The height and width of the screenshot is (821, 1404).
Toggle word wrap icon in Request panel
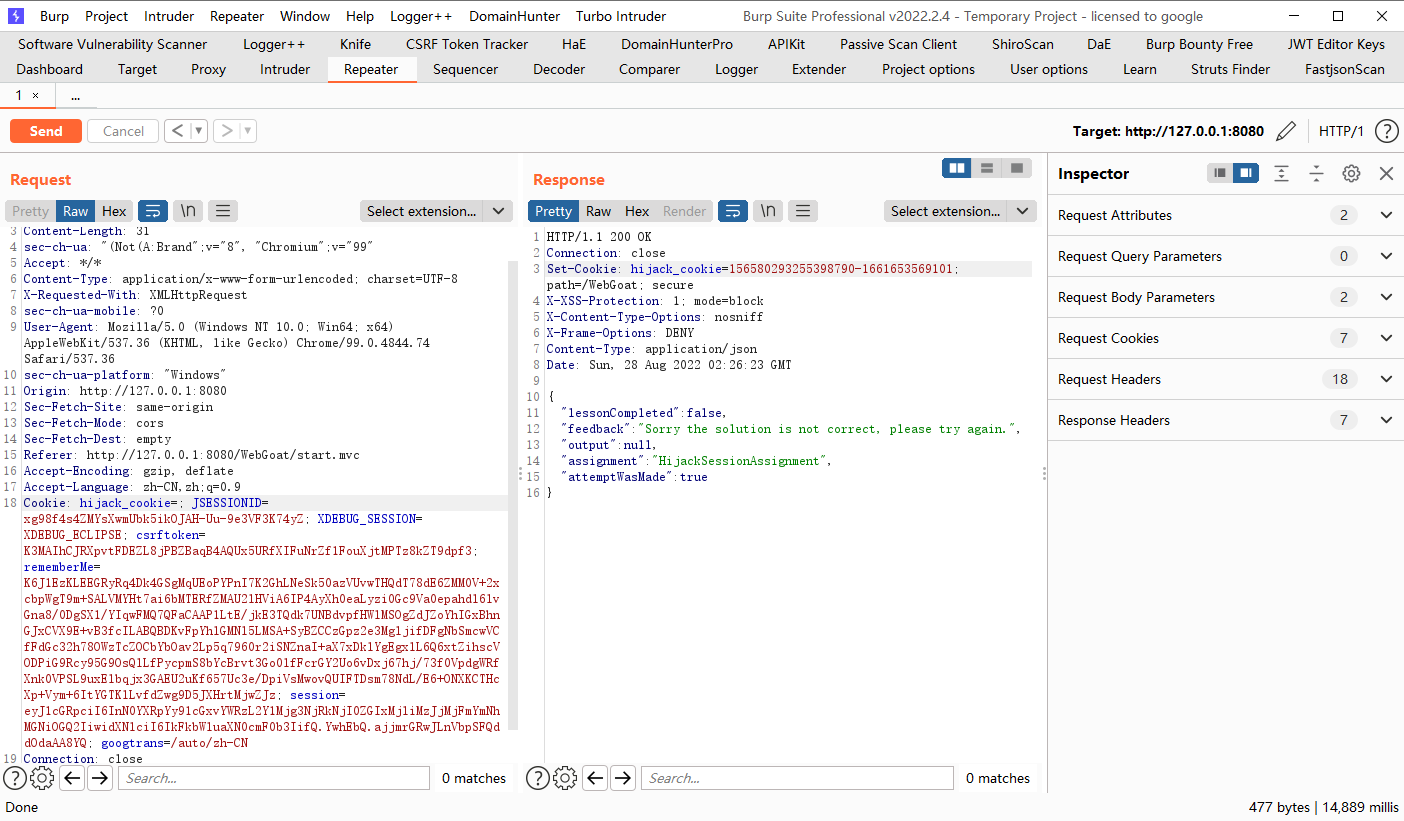point(153,211)
